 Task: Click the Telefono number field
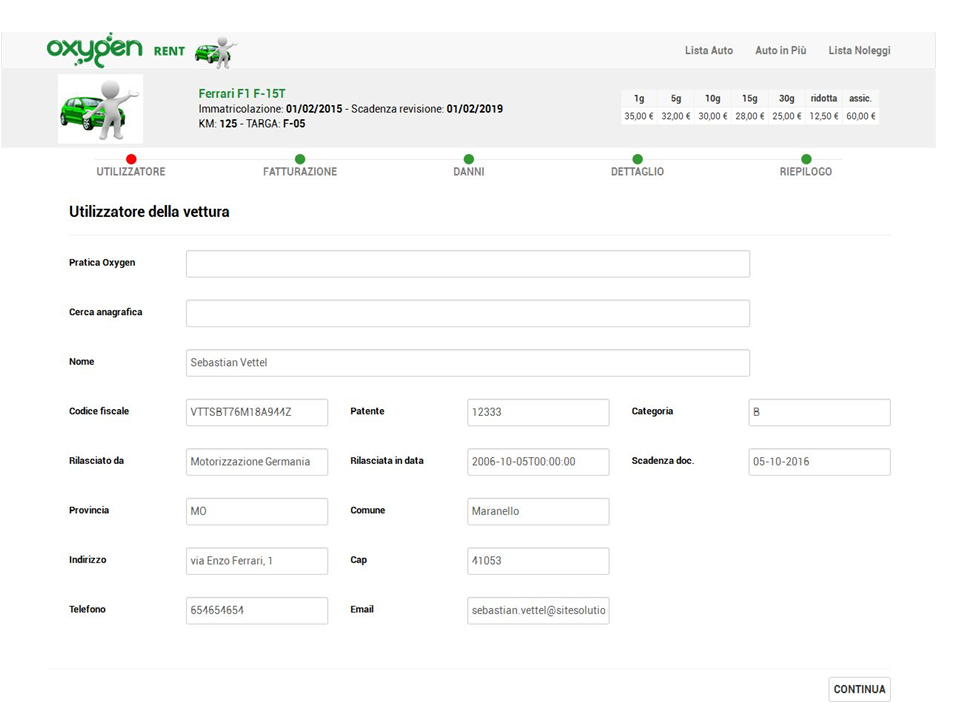(257, 611)
